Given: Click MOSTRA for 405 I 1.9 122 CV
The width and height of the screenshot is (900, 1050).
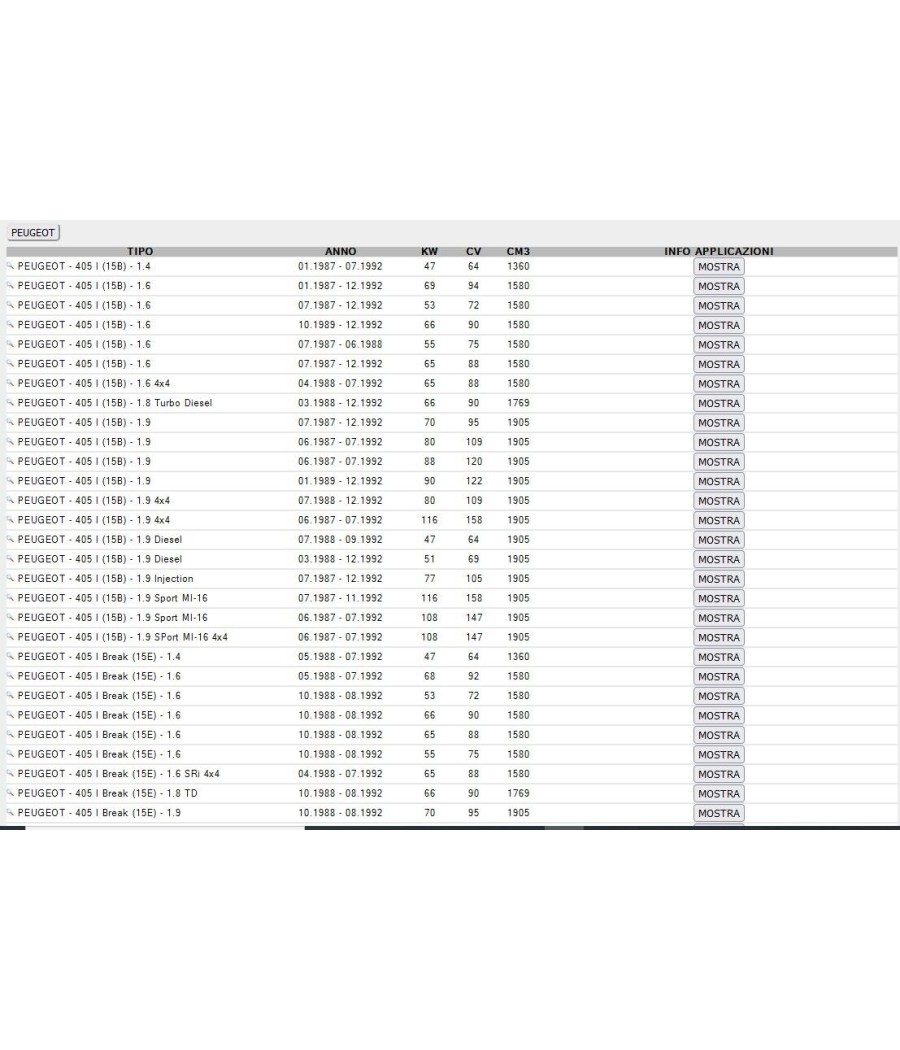Looking at the screenshot, I should coord(719,481).
